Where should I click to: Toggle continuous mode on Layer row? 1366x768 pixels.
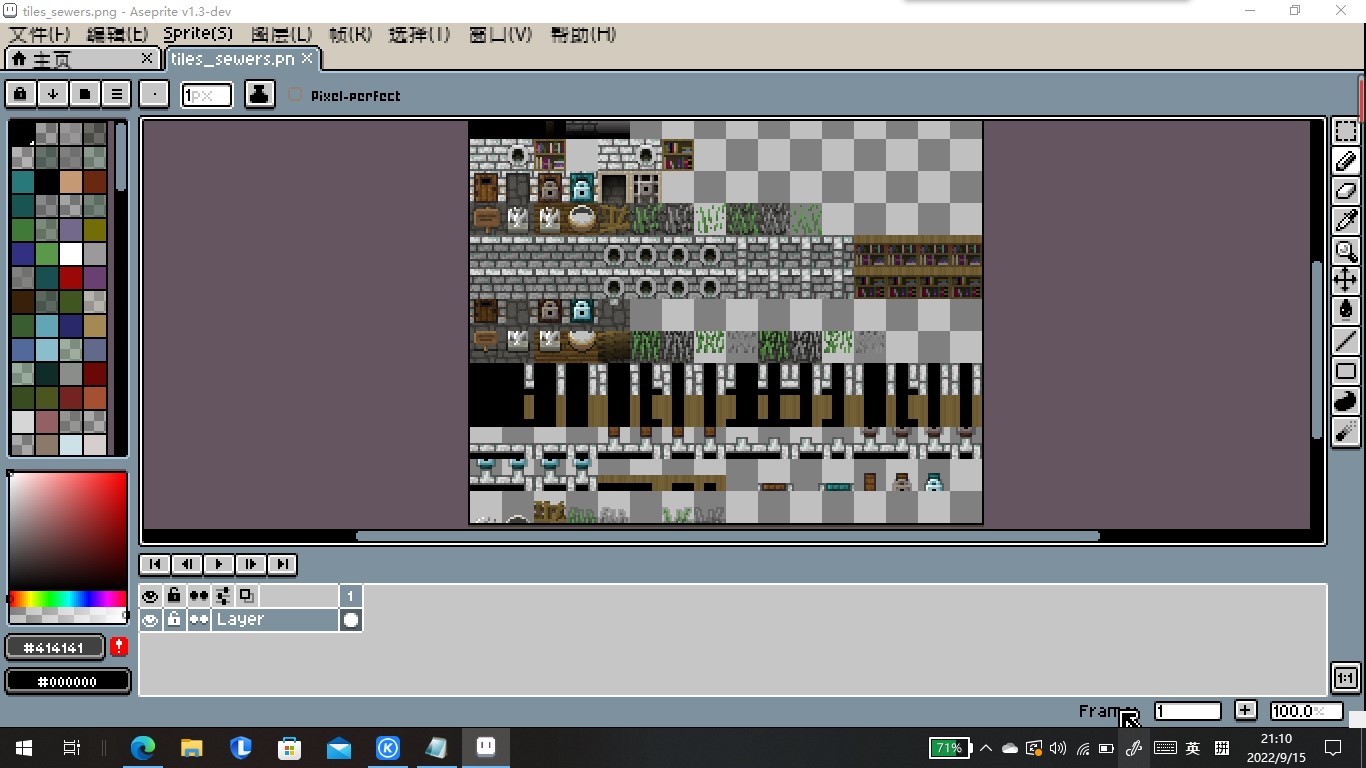[x=199, y=620]
